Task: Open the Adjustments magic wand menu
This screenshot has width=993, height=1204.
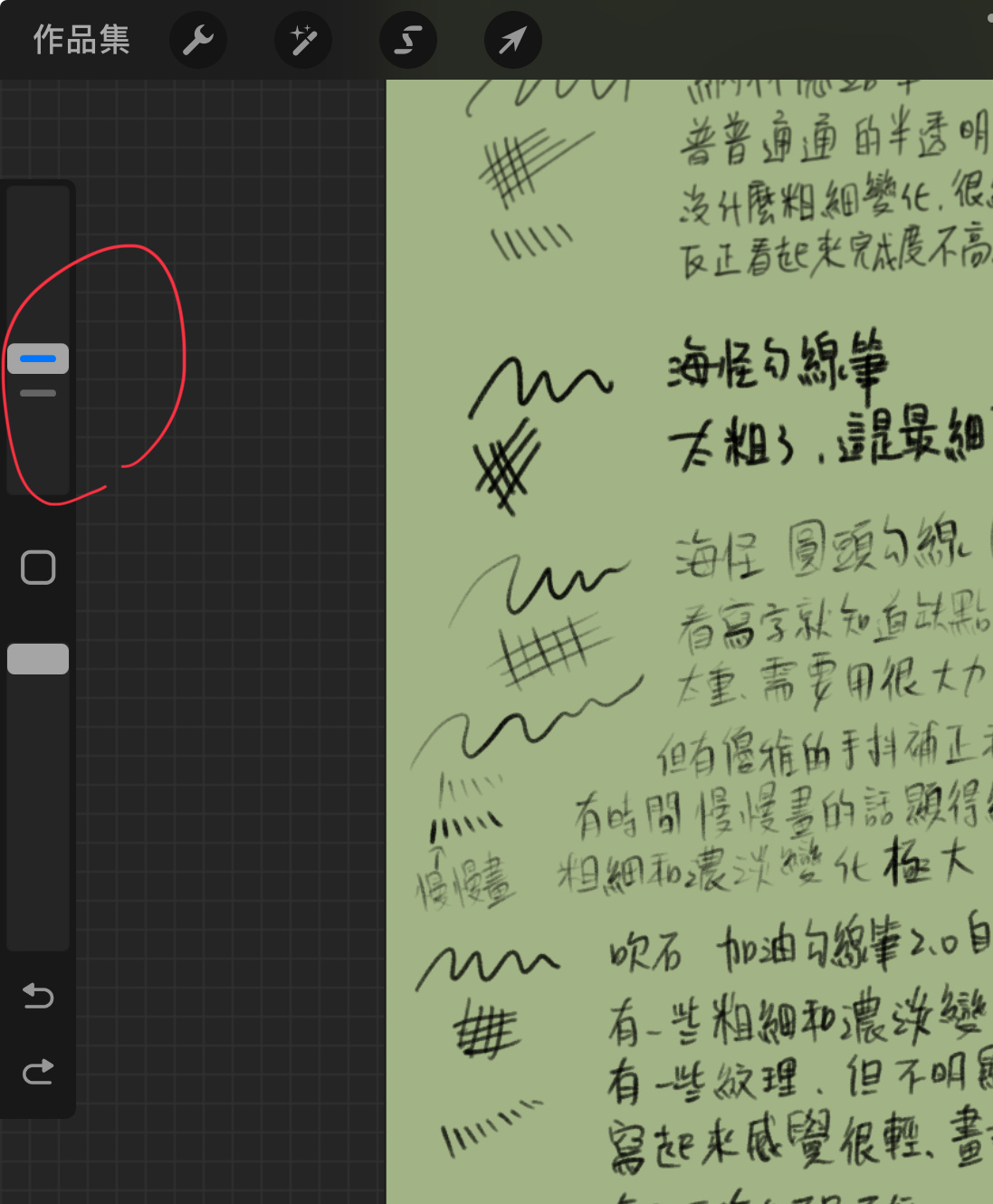Action: pos(303,40)
